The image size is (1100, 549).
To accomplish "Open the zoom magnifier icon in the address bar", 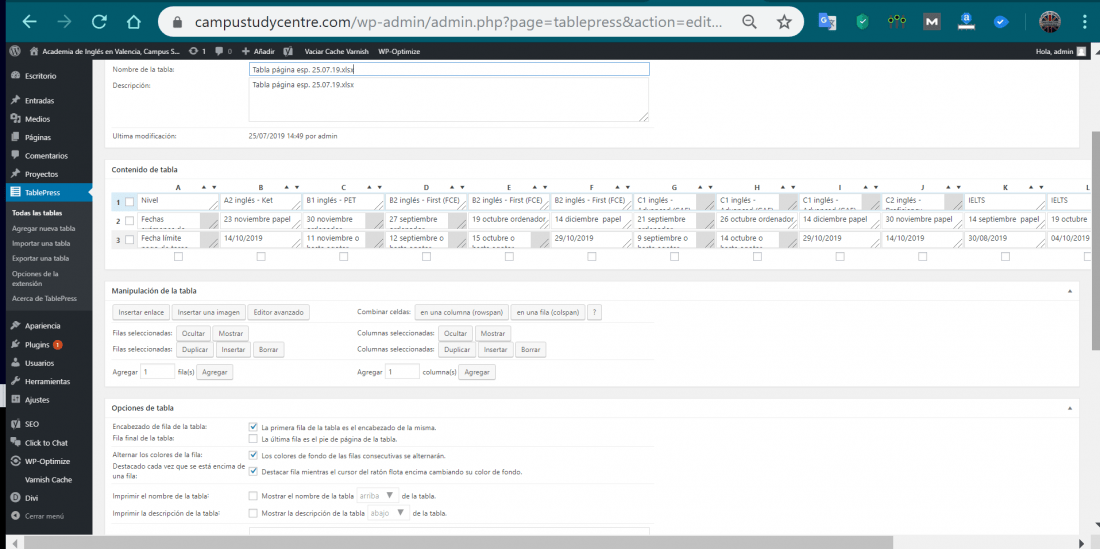I will pyautogui.click(x=749, y=22).
